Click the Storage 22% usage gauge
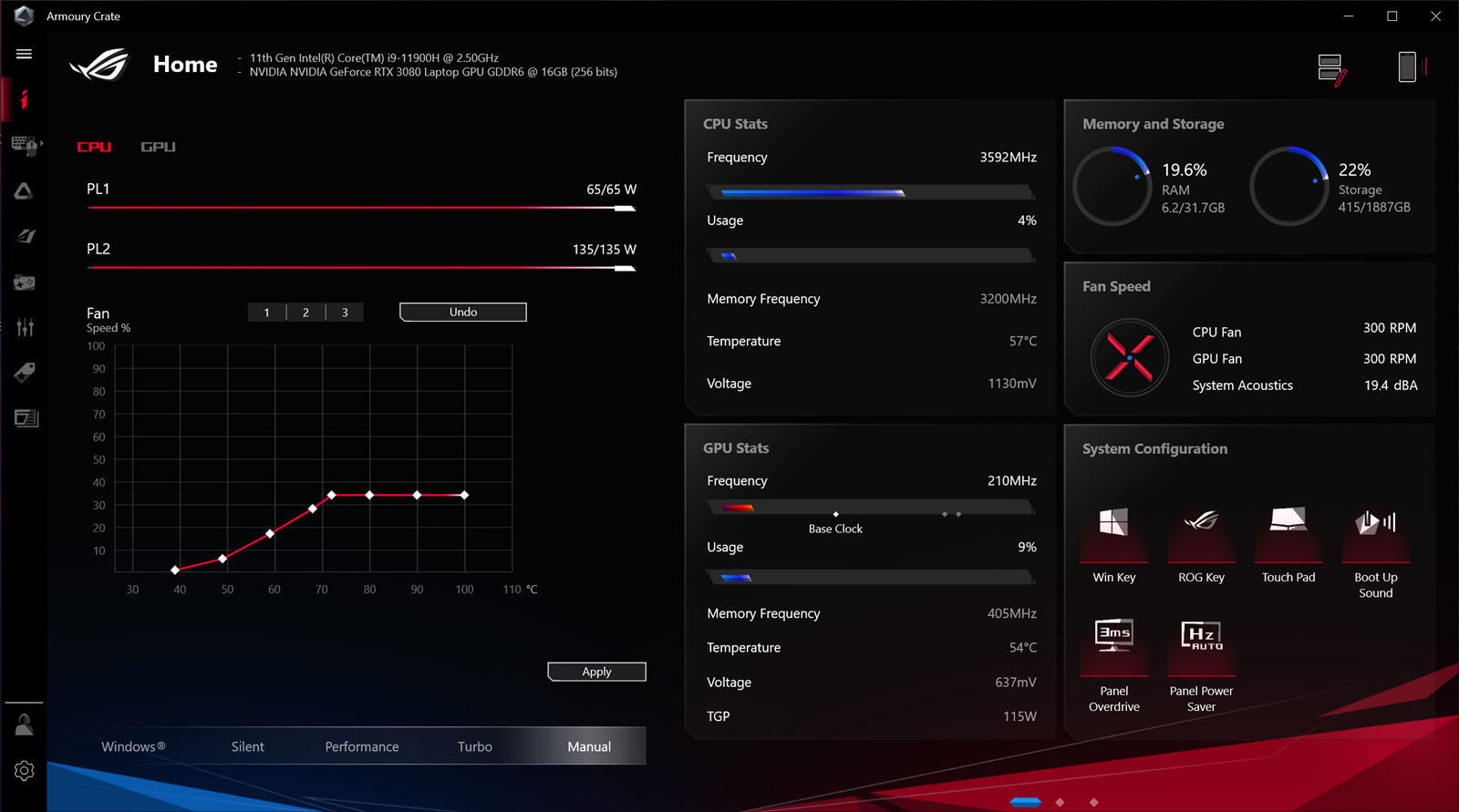 coord(1289,186)
